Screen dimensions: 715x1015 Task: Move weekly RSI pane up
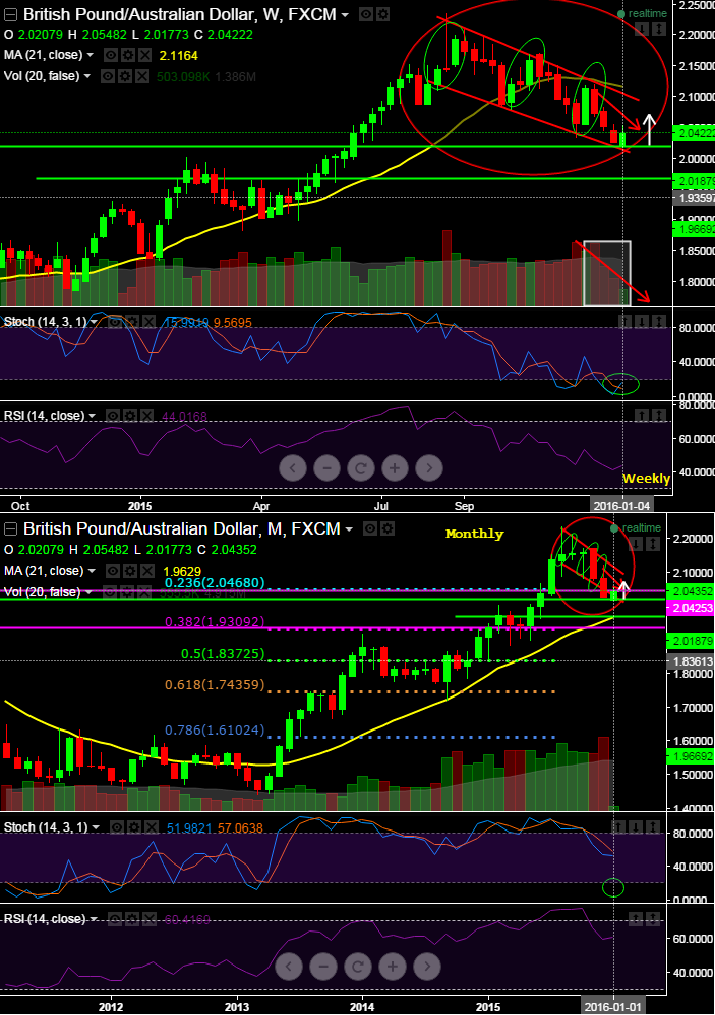(x=641, y=416)
